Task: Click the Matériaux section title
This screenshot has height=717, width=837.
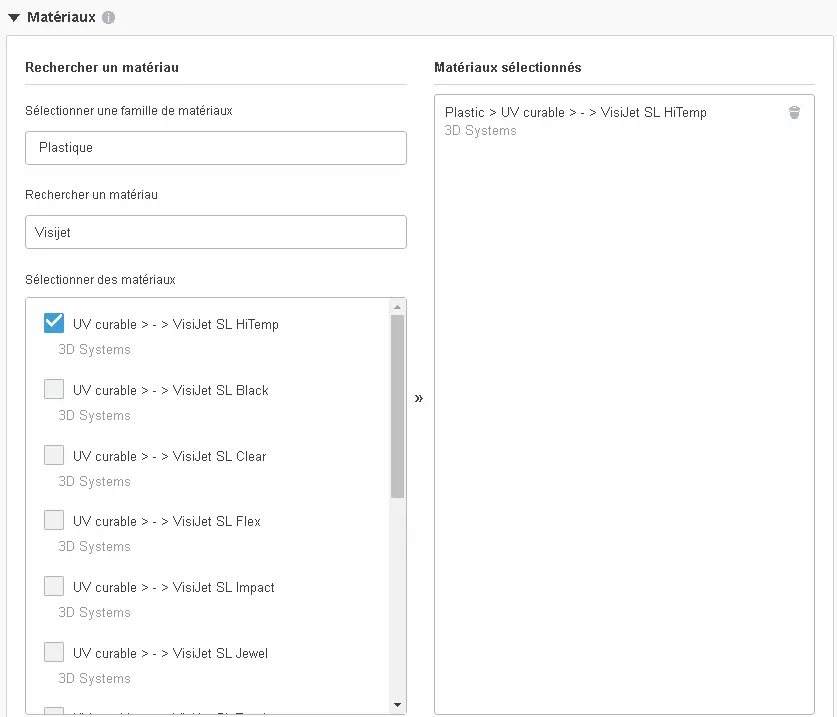Action: click(61, 18)
